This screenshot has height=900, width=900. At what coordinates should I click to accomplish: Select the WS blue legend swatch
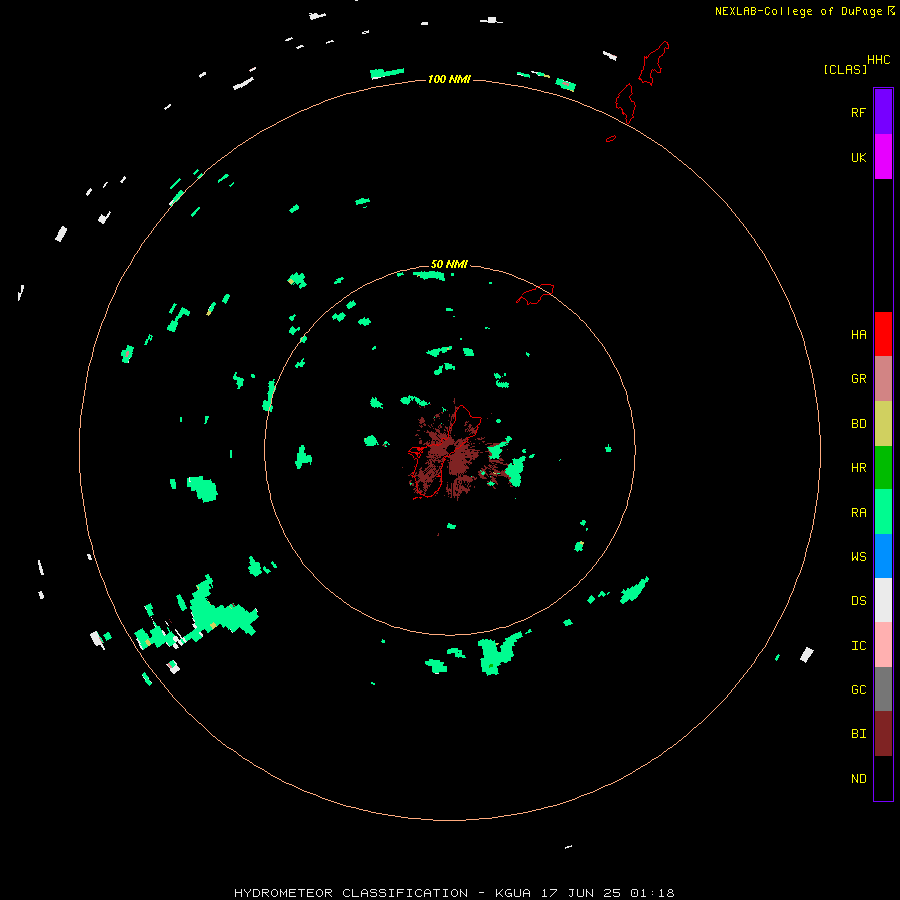pyautogui.click(x=883, y=556)
